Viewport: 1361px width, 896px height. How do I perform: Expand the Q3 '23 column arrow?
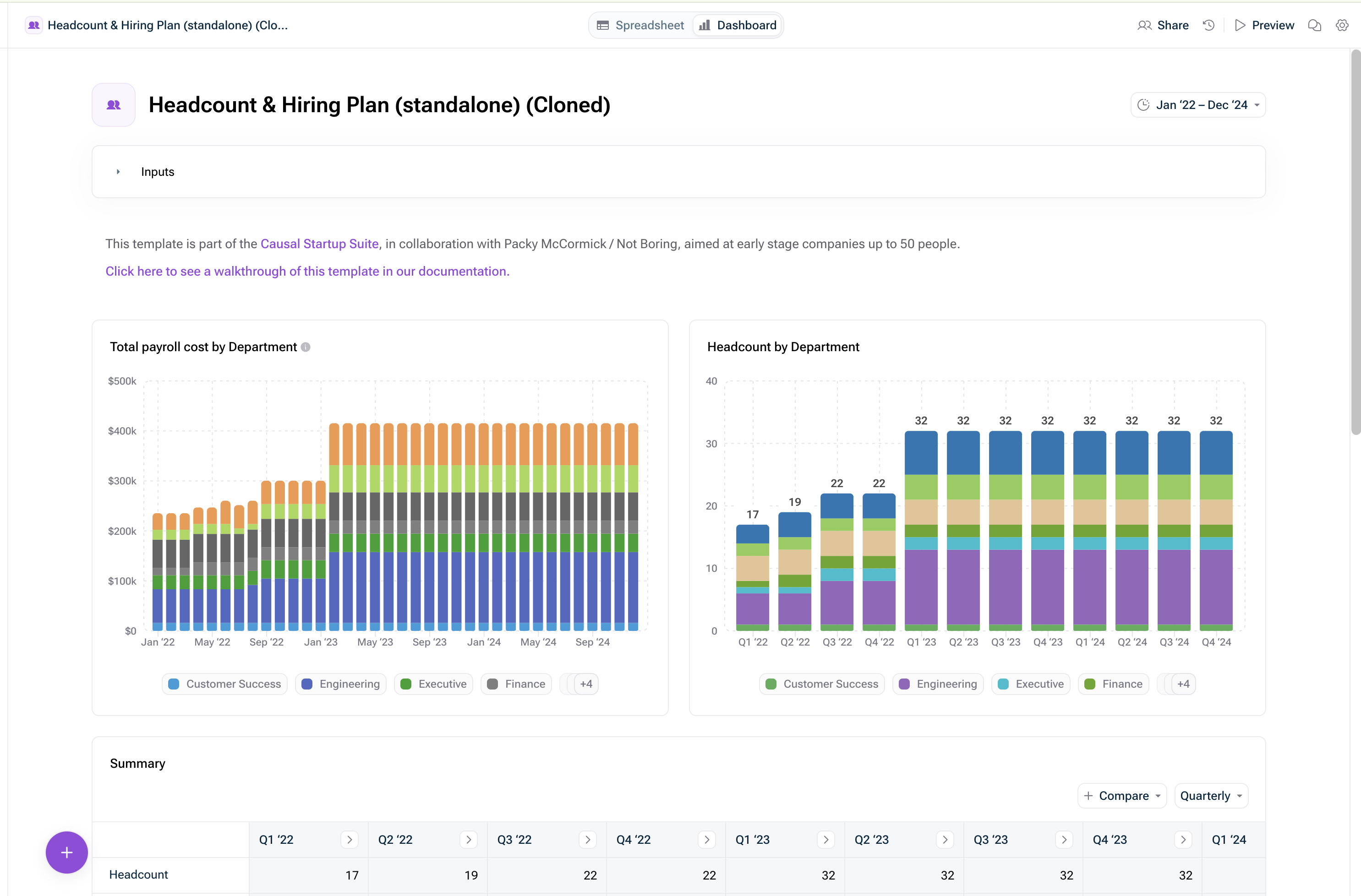[1064, 839]
